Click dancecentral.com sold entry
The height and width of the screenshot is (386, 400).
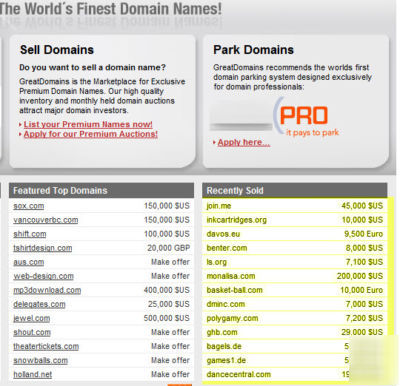pyautogui.click(x=238, y=374)
